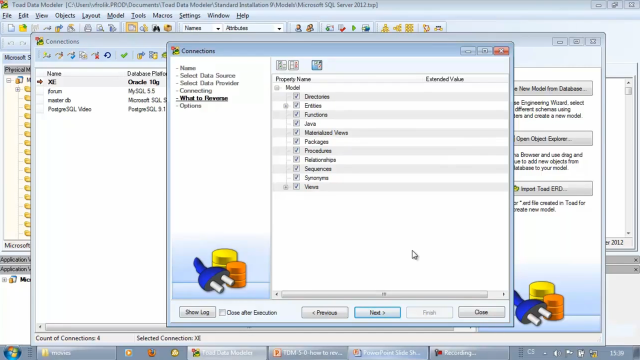Click the Print preview magnifier icon

pyautogui.click(x=100, y=28)
